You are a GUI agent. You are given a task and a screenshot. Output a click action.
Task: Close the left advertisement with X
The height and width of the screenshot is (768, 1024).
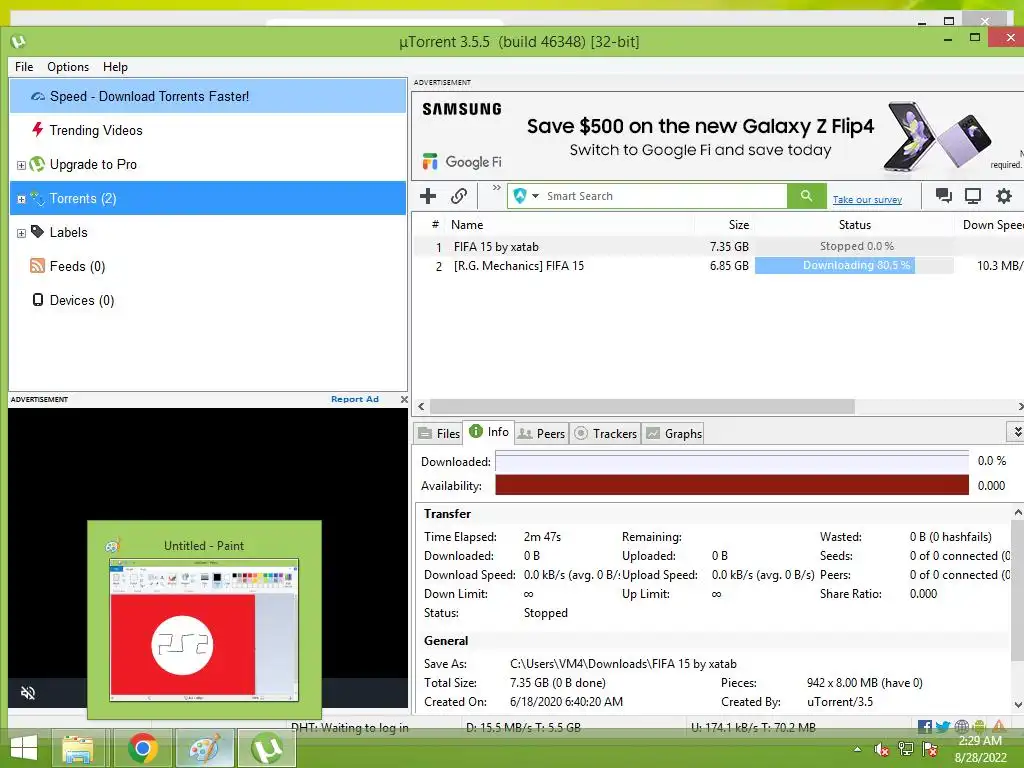click(404, 399)
